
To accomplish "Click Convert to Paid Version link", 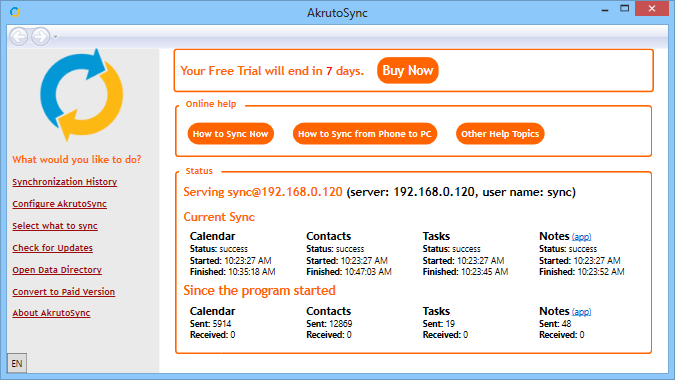I will click(x=64, y=292).
